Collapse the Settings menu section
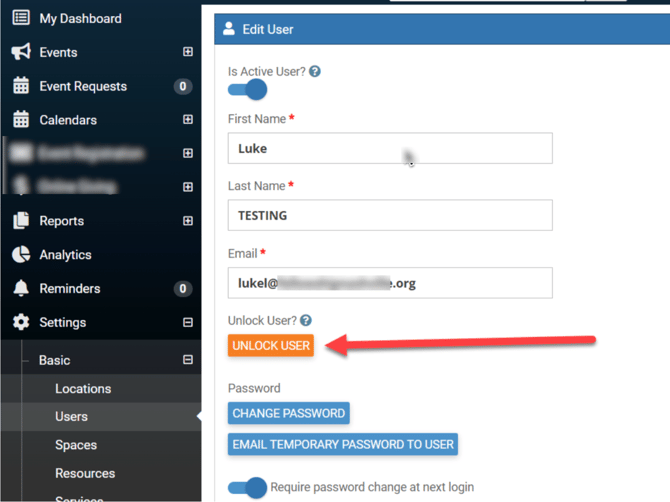Image resolution: width=670 pixels, height=502 pixels. click(x=187, y=323)
